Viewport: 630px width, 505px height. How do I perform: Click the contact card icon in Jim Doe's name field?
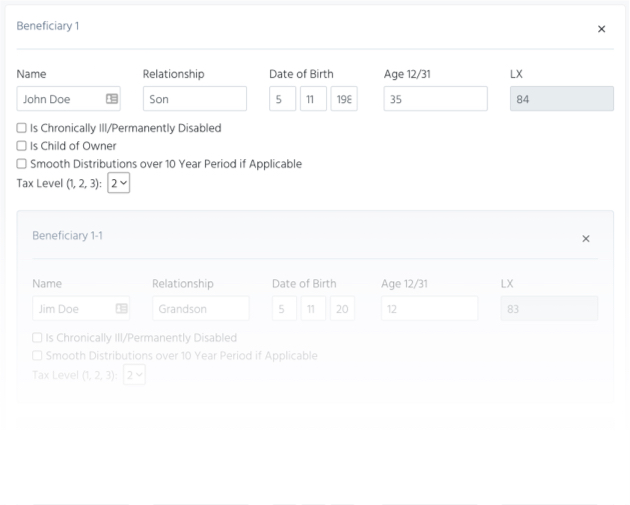pyautogui.click(x=122, y=309)
